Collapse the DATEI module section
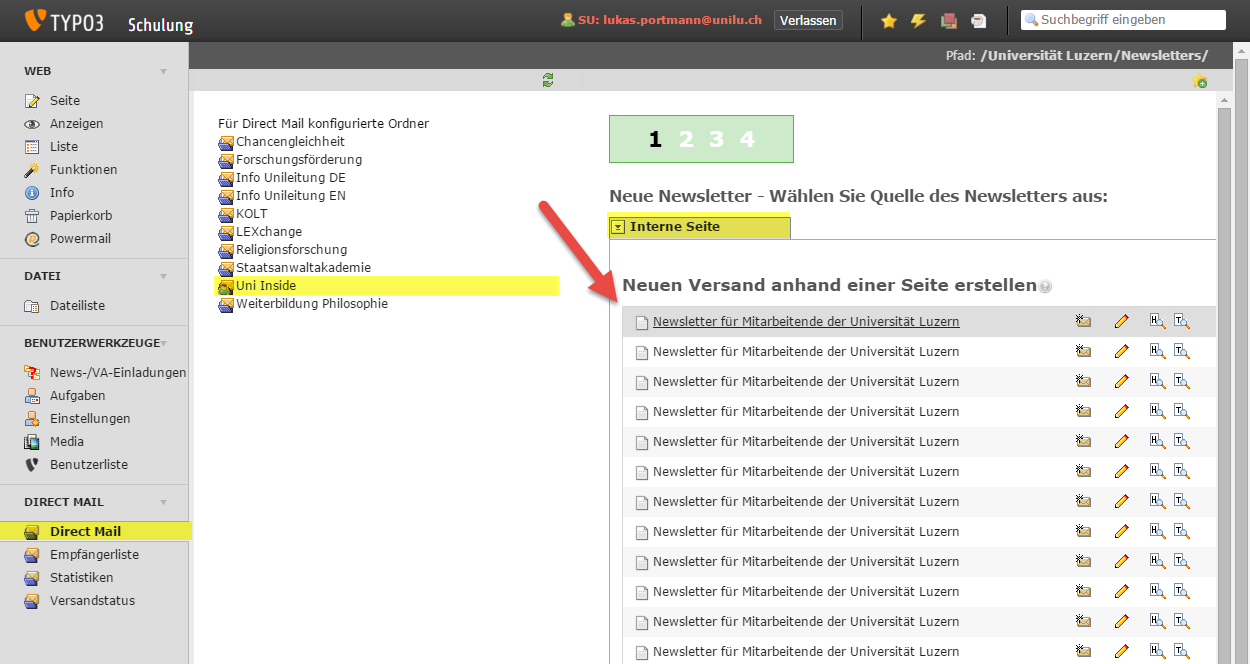 point(164,276)
